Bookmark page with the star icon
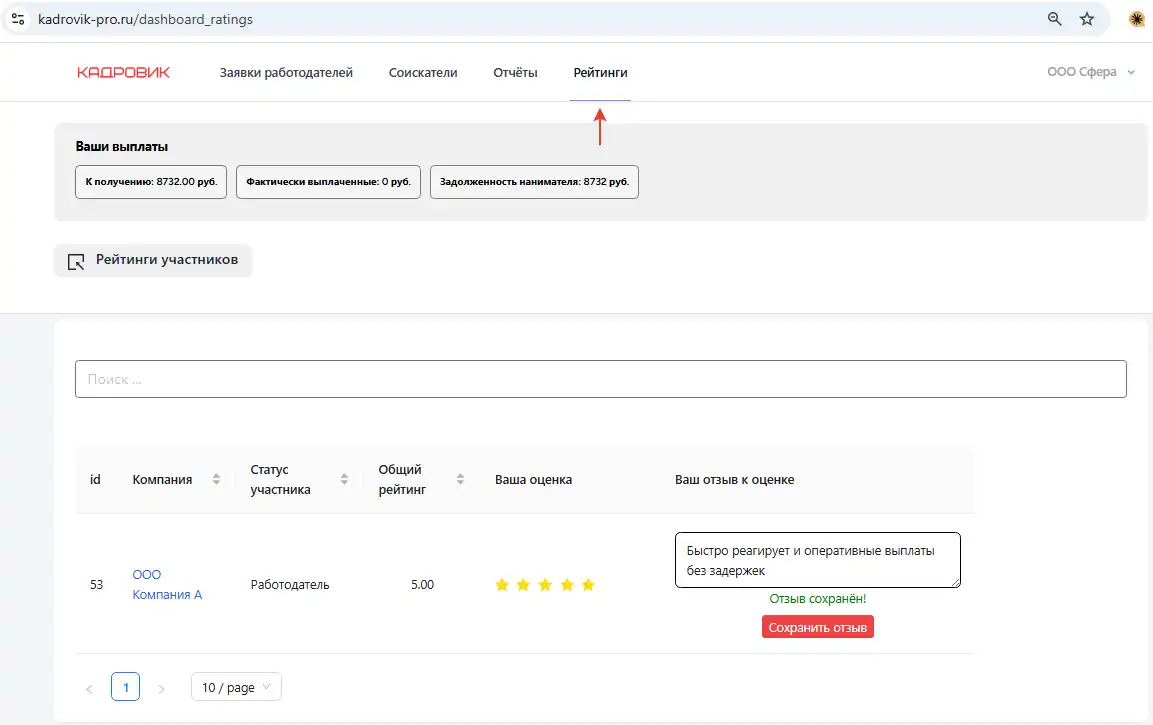Screen dimensions: 1153x725 [1087, 19]
